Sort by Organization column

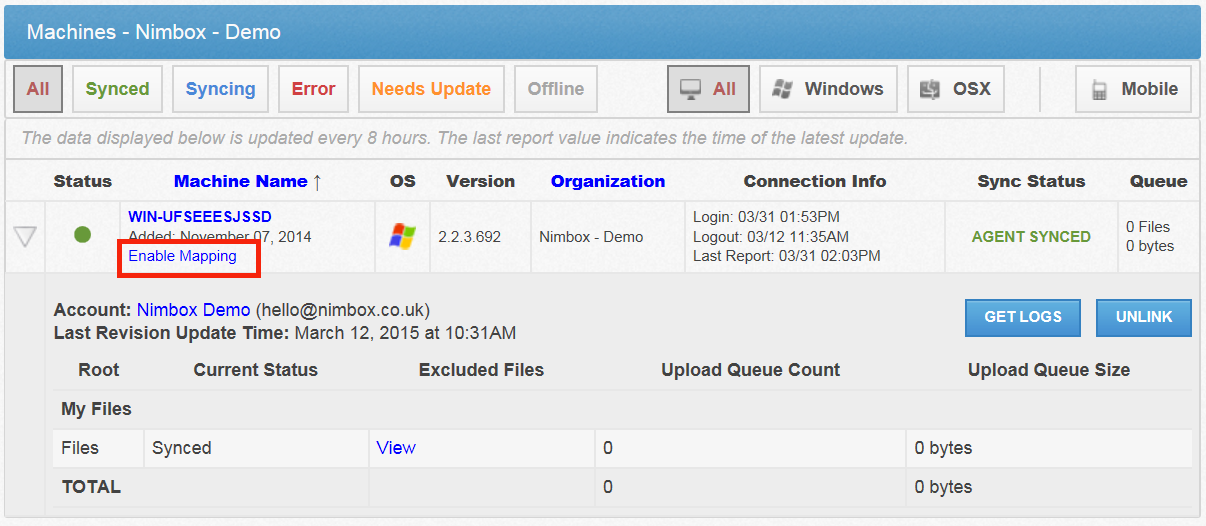pos(608,181)
